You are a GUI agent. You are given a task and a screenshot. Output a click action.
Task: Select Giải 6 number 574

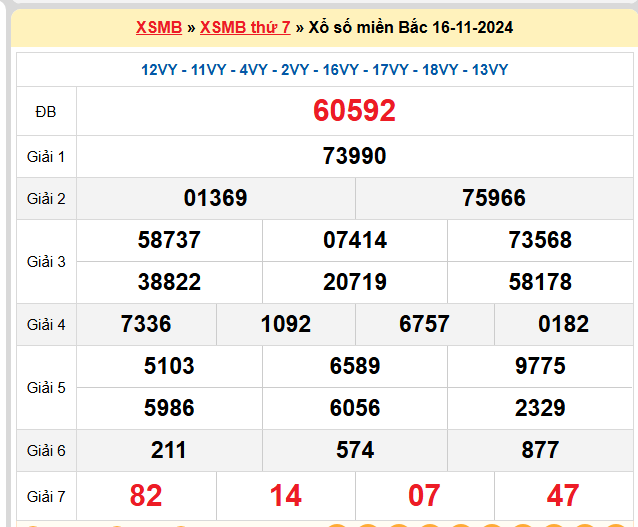(x=355, y=450)
